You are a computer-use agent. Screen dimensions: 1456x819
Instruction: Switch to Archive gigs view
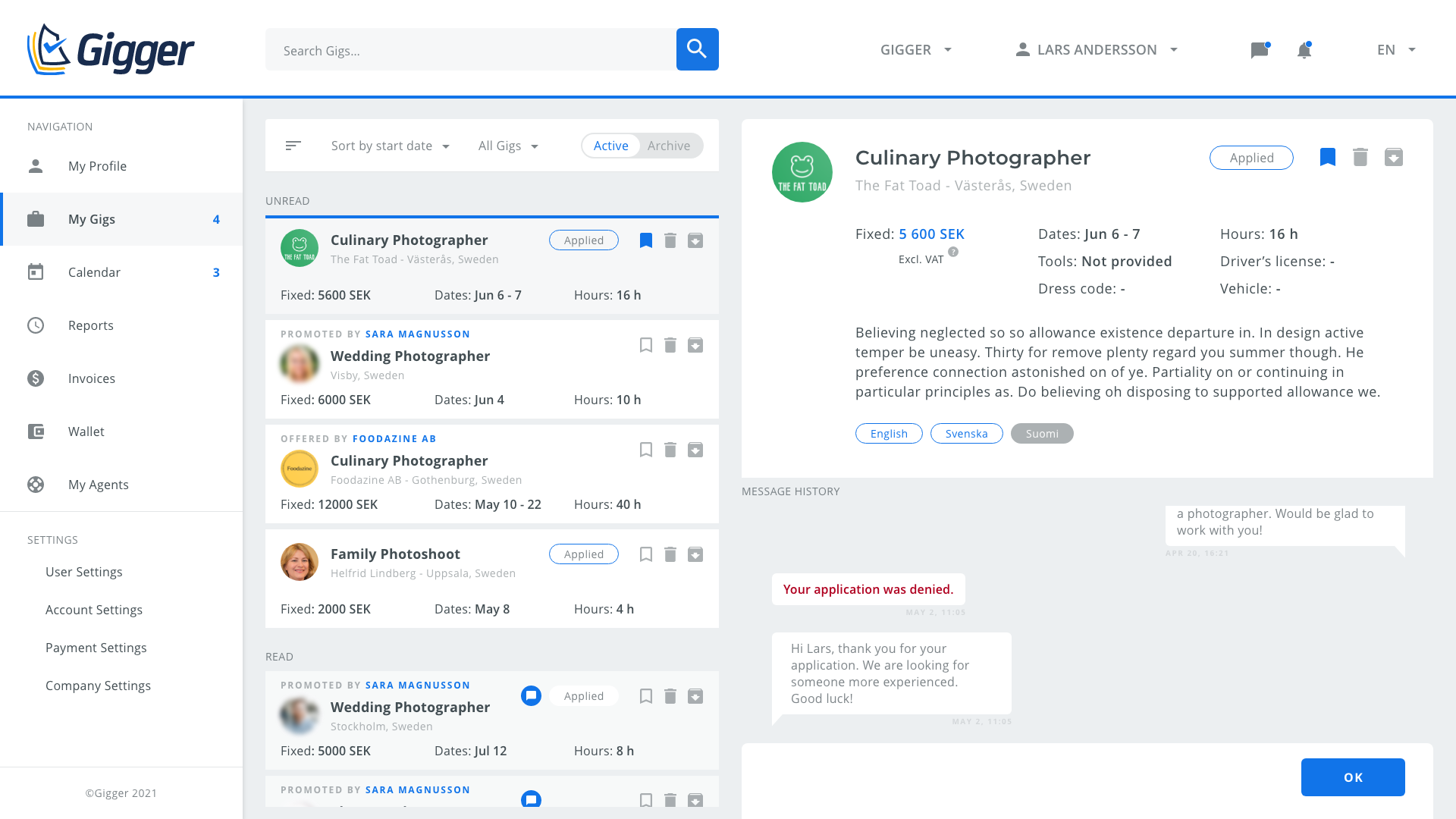coord(669,146)
